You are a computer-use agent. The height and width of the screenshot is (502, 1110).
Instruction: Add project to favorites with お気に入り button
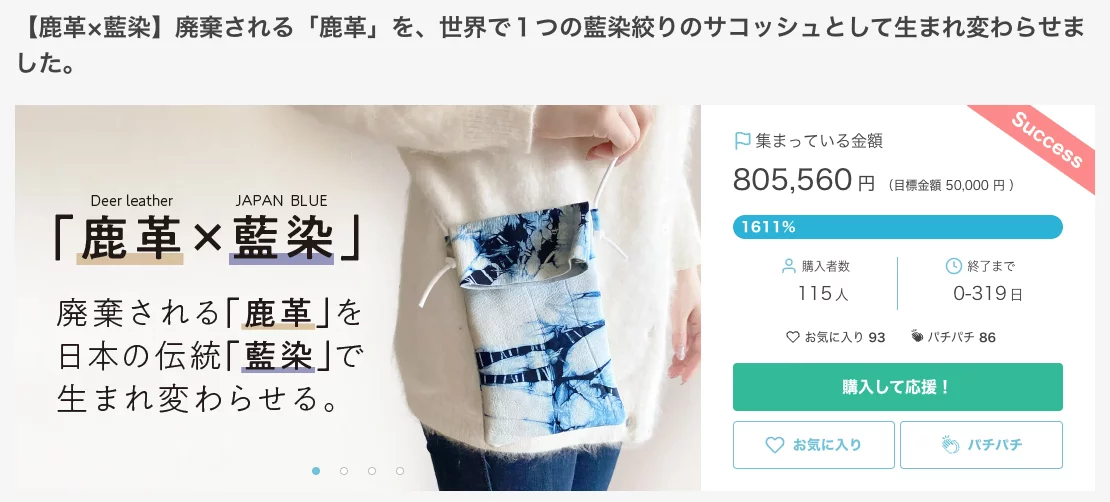(814, 445)
